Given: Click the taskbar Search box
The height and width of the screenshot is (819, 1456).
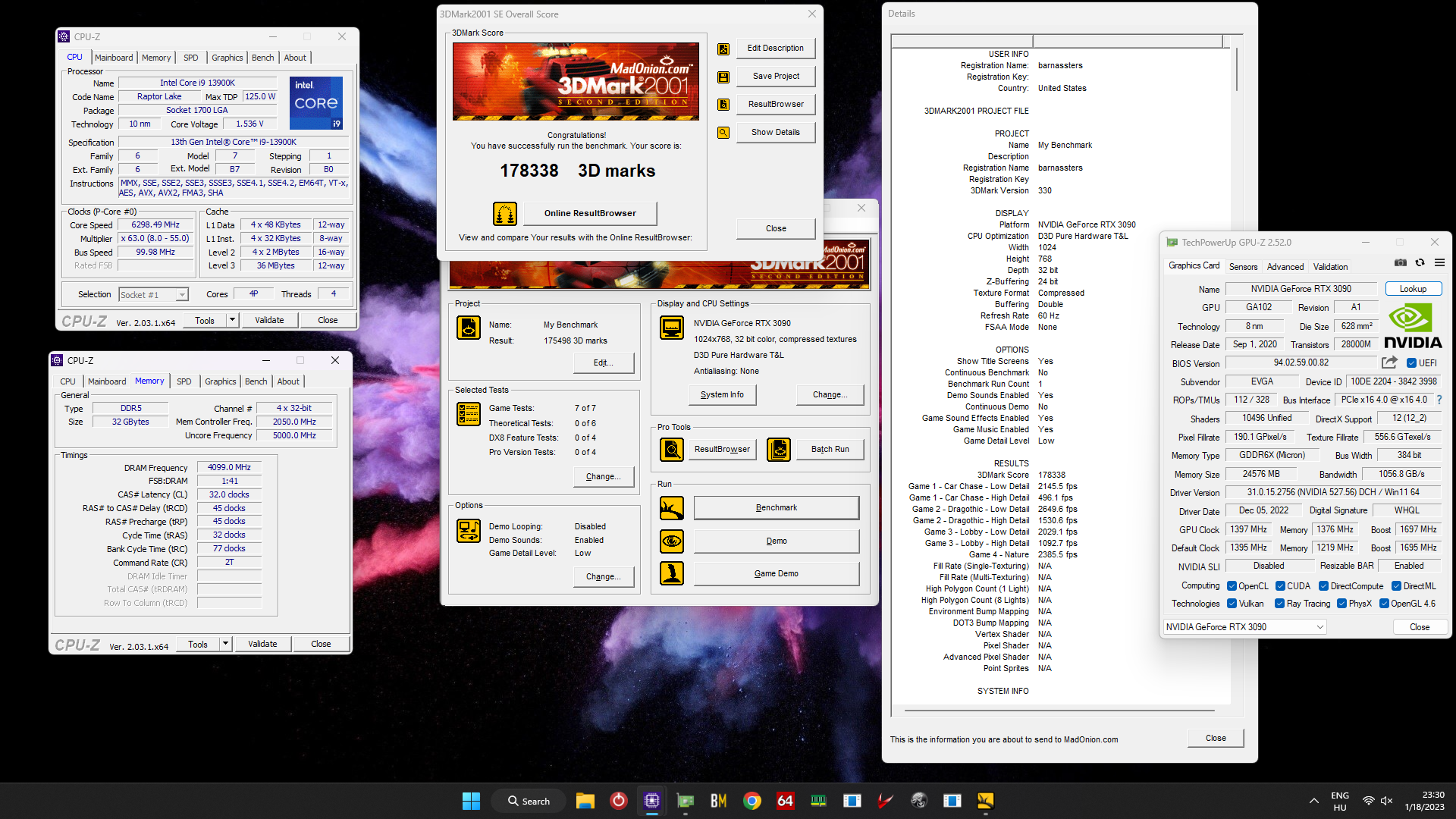Looking at the screenshot, I should pyautogui.click(x=529, y=801).
